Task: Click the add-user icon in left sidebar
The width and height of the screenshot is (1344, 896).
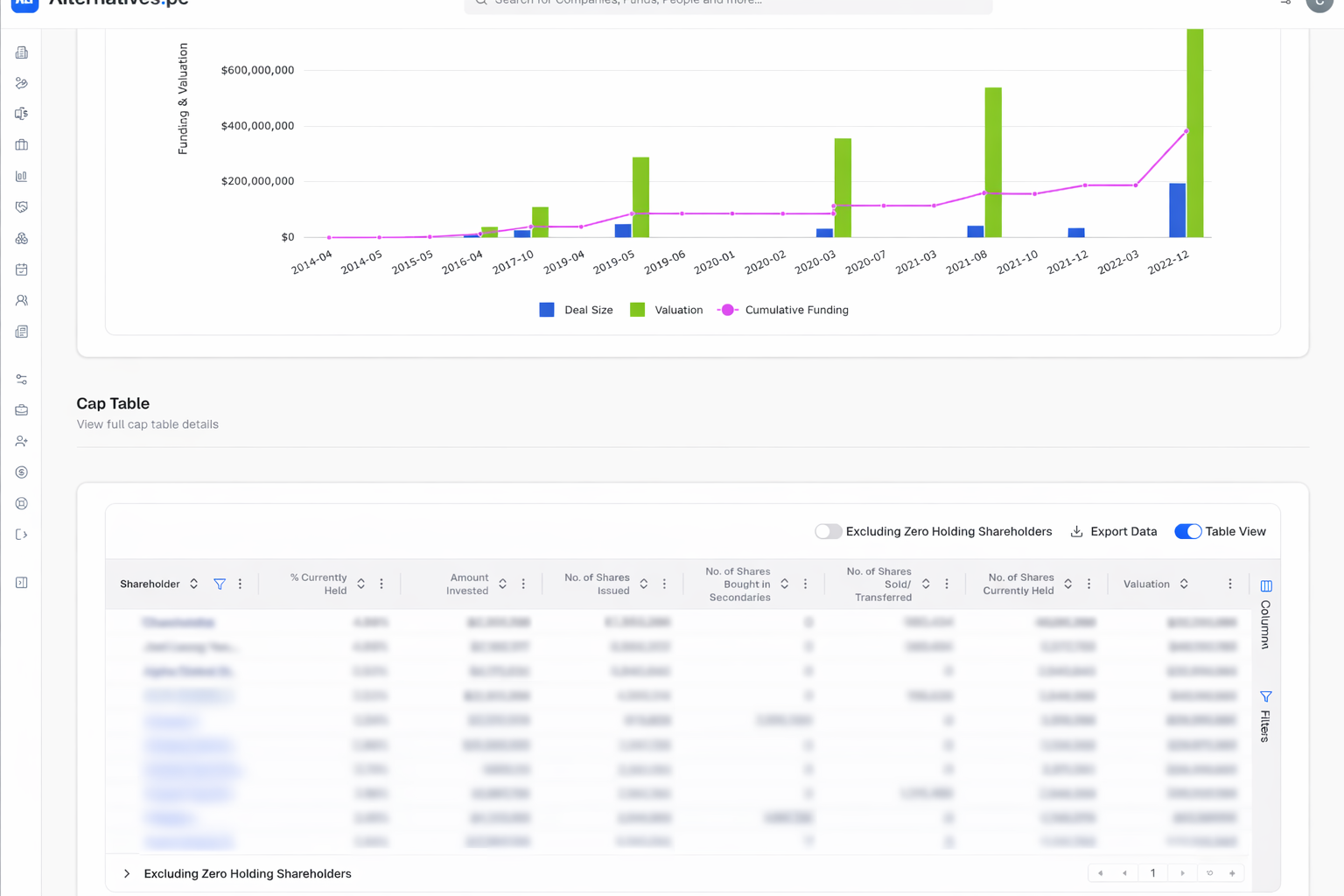Action: click(x=22, y=441)
